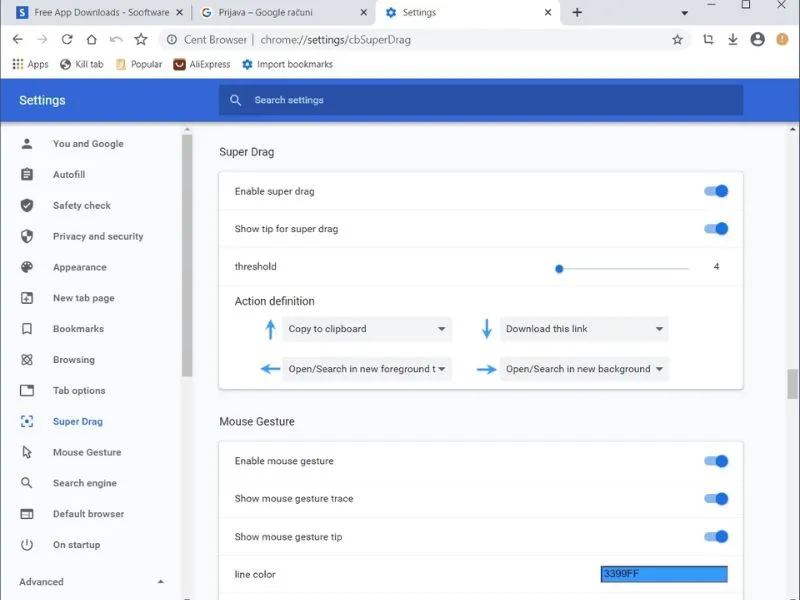Toggle Enable mouse gesture switch
Screen dimensions: 800x600
(x=716, y=461)
